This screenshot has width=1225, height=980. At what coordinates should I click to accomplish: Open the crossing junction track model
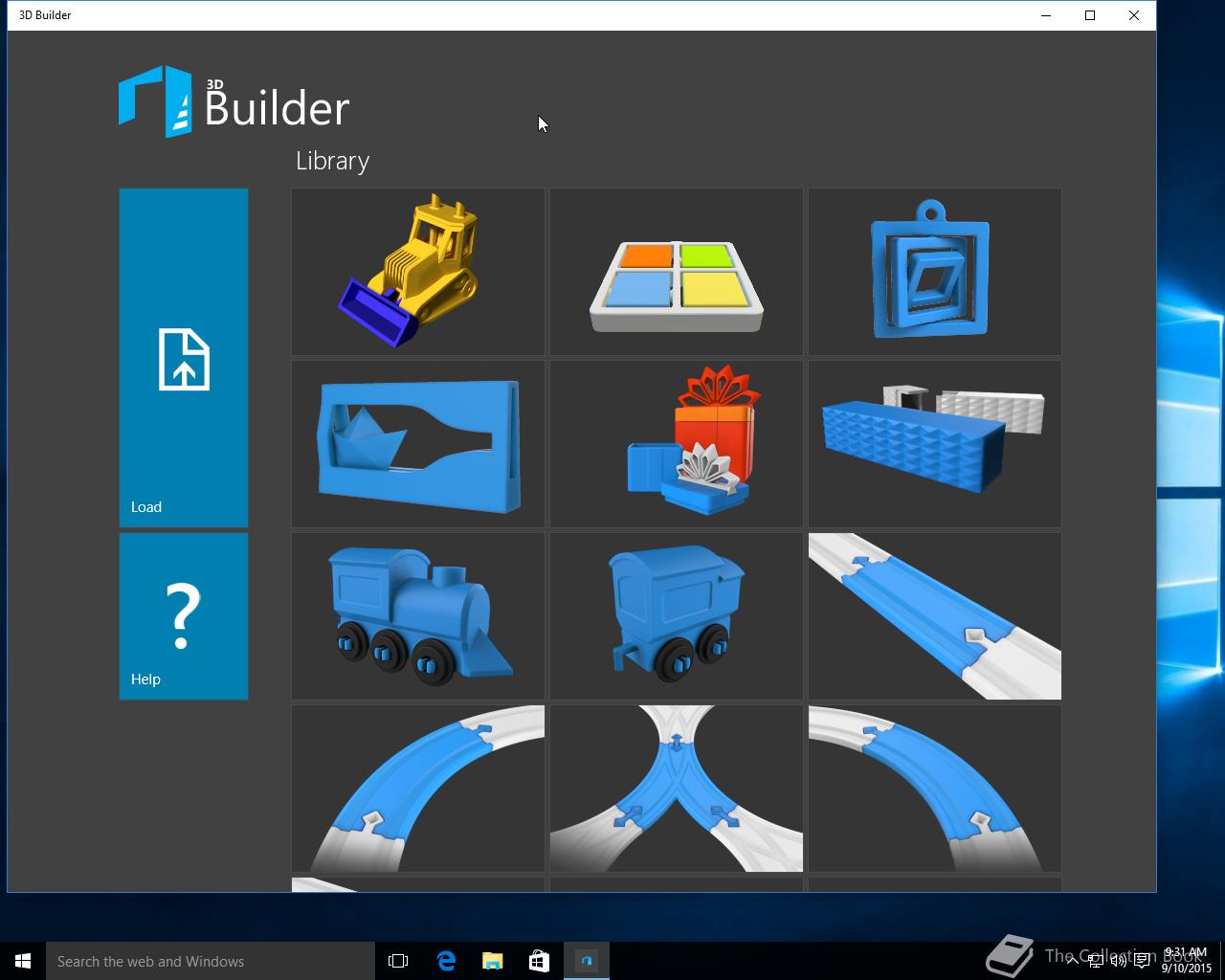[677, 789]
